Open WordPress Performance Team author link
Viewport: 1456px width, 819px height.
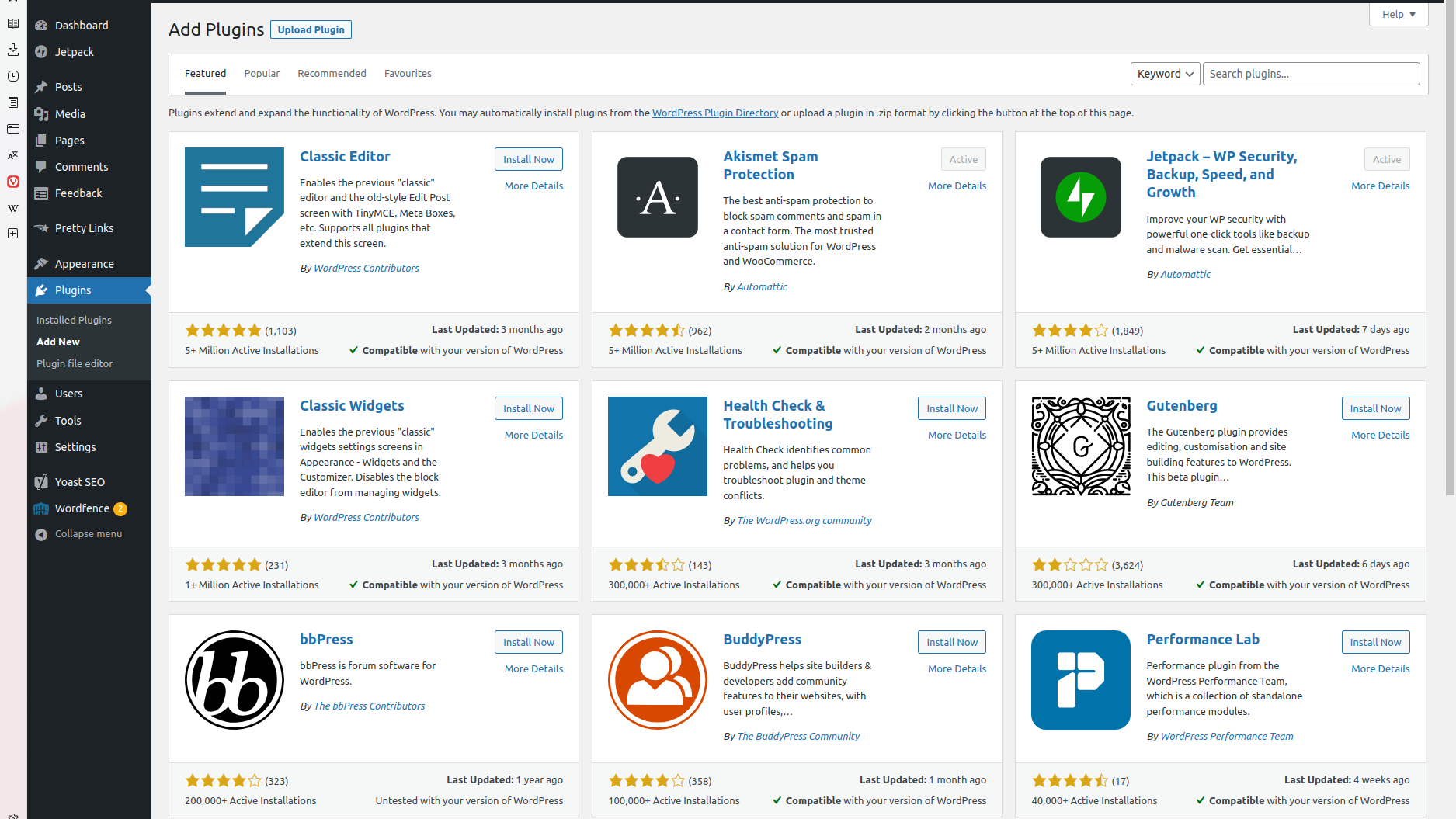[x=1227, y=736]
